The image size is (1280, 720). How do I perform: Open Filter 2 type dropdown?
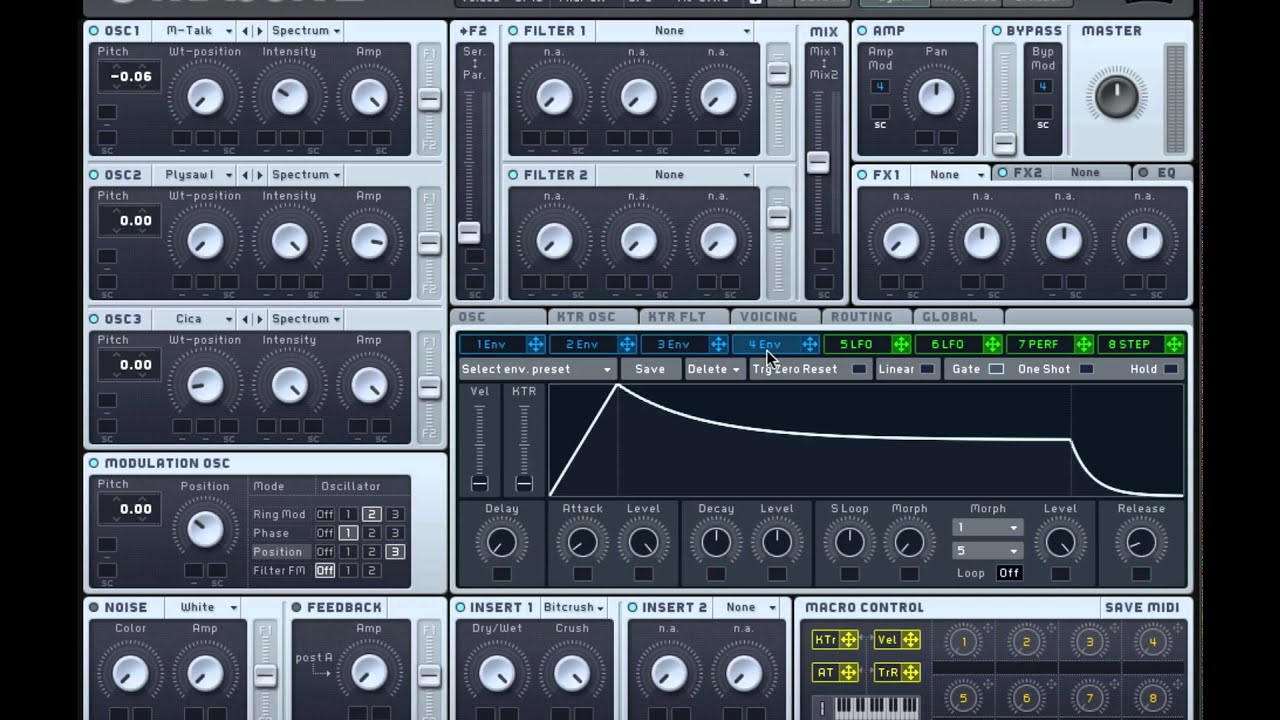click(x=677, y=175)
